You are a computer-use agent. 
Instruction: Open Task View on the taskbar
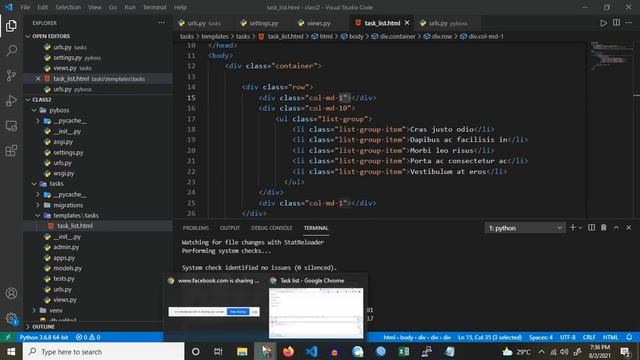click(x=218, y=351)
